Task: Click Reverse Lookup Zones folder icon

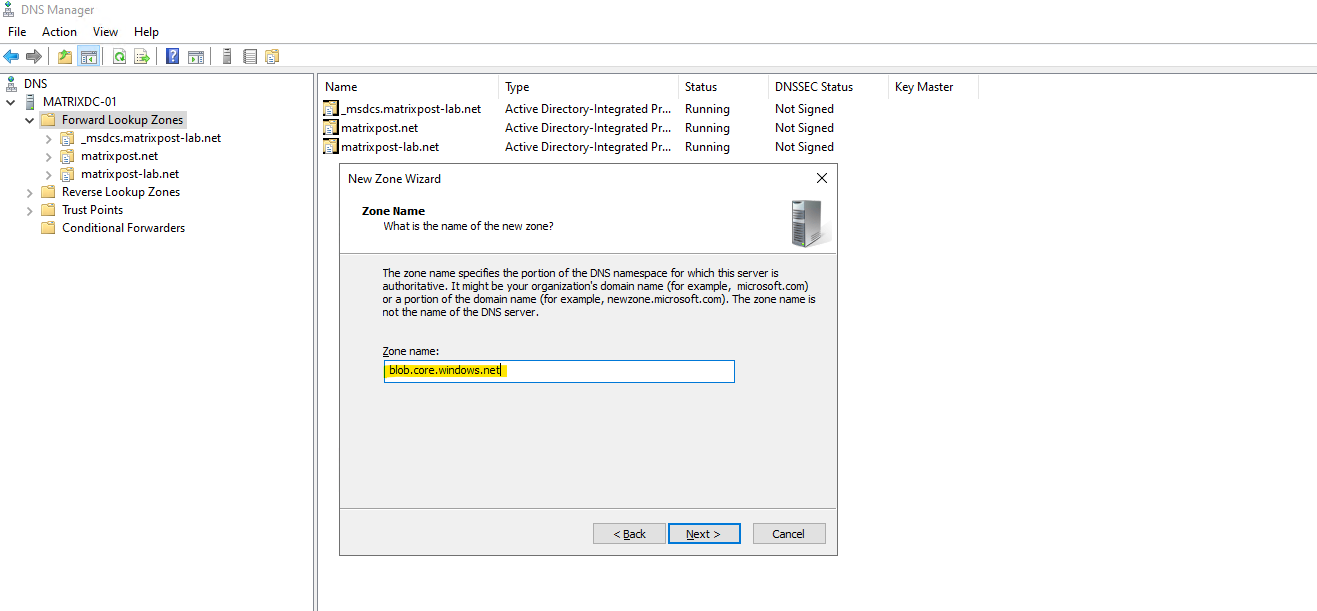Action: 48,192
